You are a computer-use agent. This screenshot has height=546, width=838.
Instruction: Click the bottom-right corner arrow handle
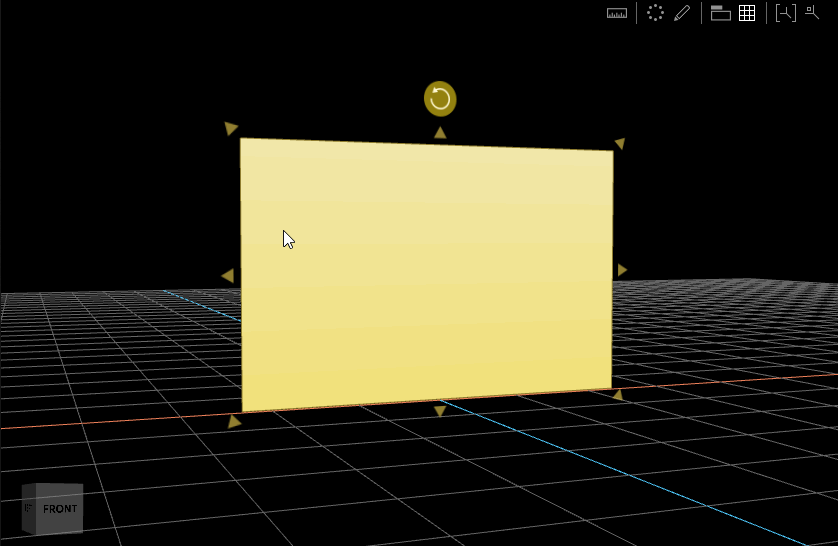(x=618, y=395)
